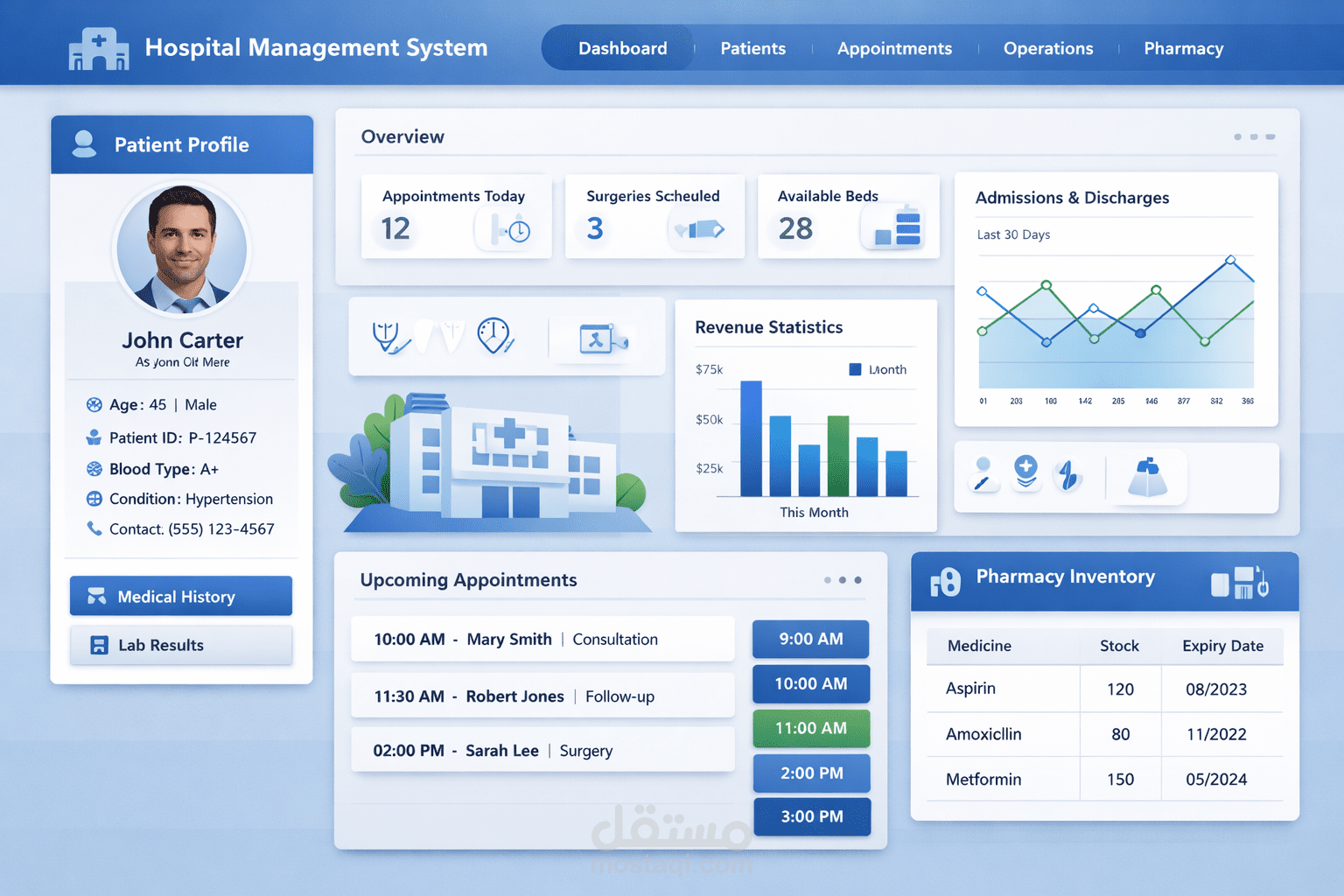The width and height of the screenshot is (1344, 896).
Task: View Lab Results
Action: coord(180,645)
